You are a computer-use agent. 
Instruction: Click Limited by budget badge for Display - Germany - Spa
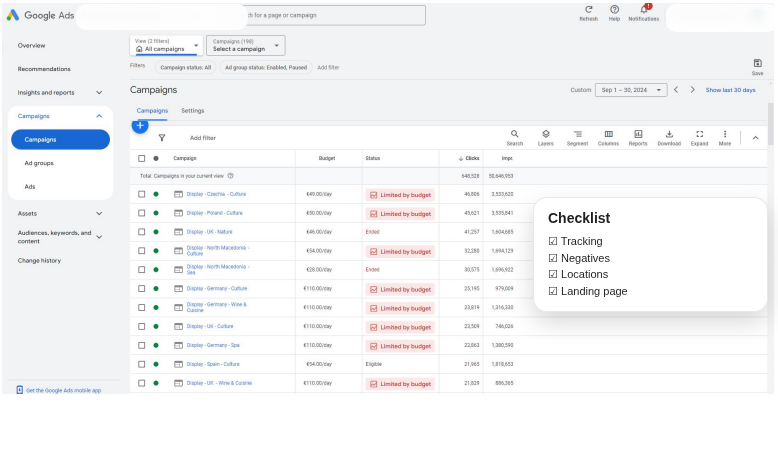[x=400, y=346]
